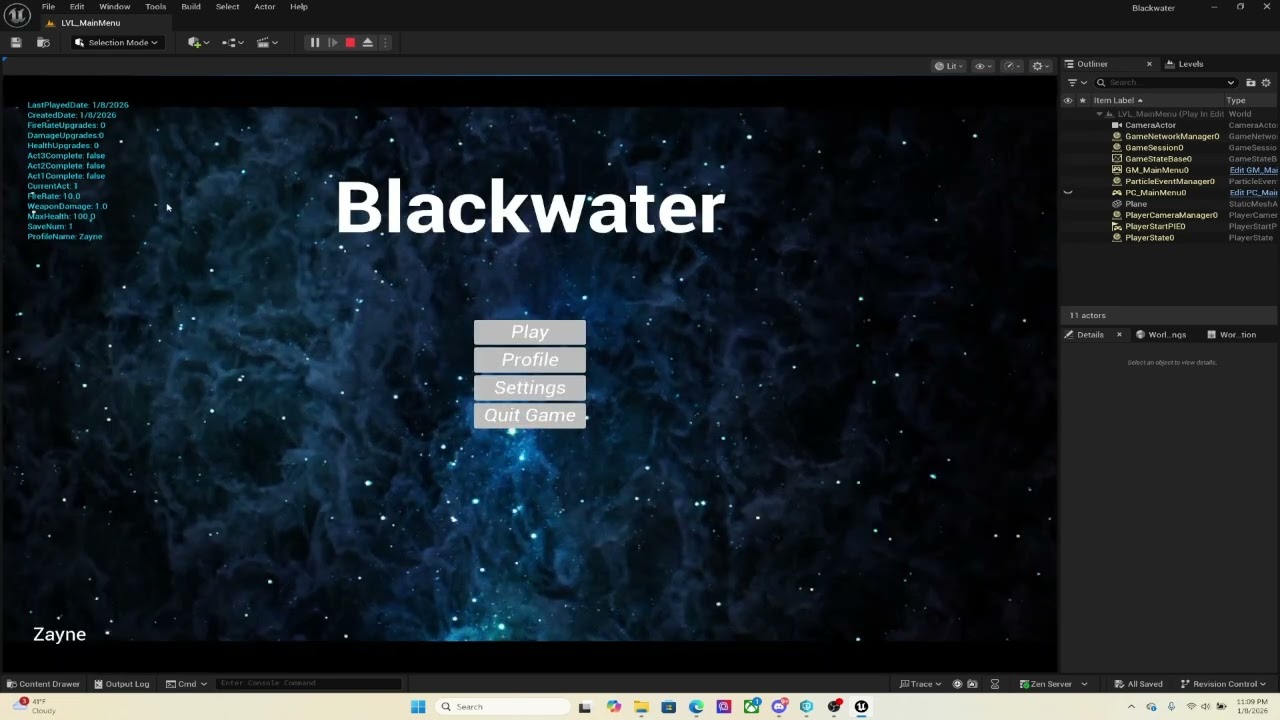Open play options three-dot menu
1280x720 pixels.
385,42
